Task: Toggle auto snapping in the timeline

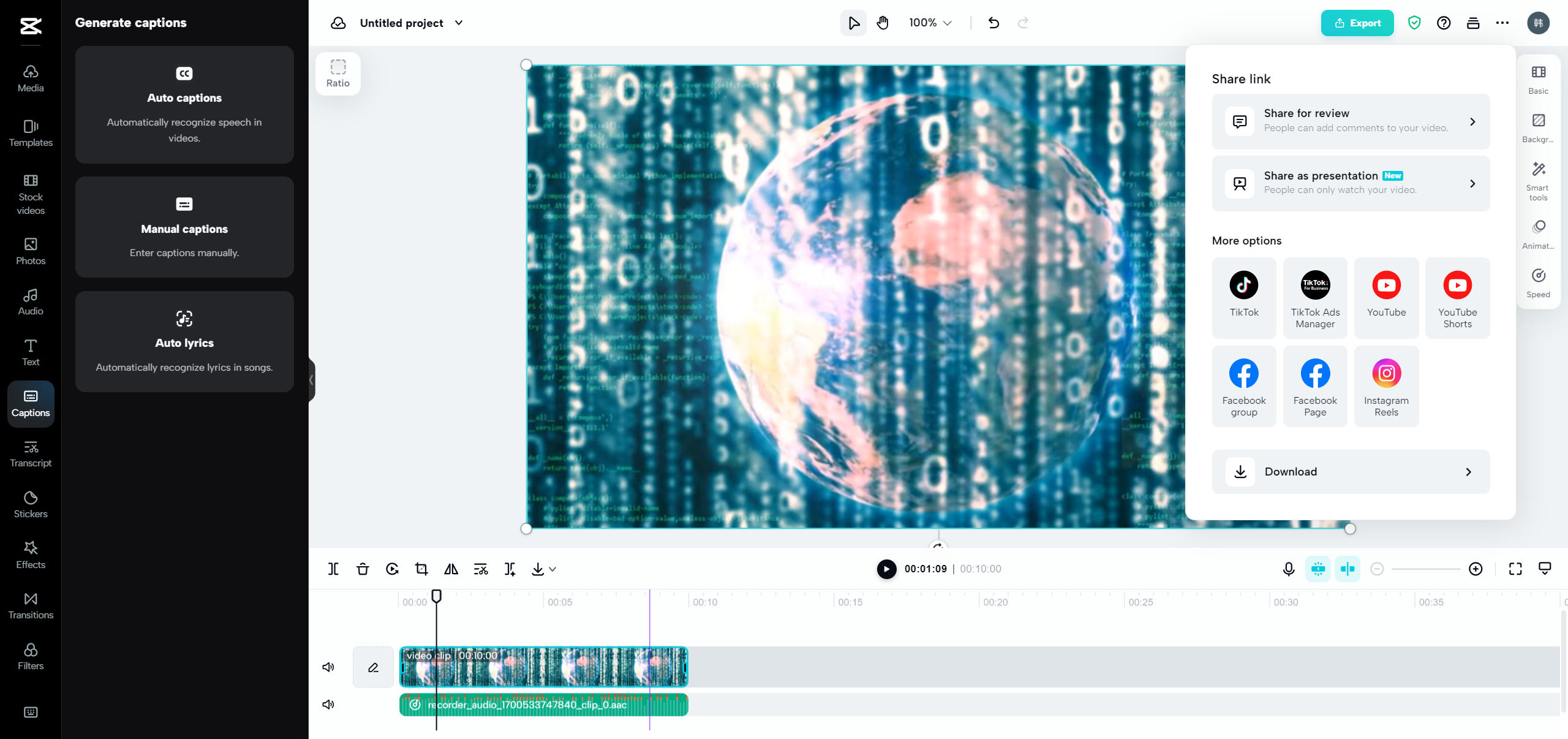Action: tap(1347, 569)
